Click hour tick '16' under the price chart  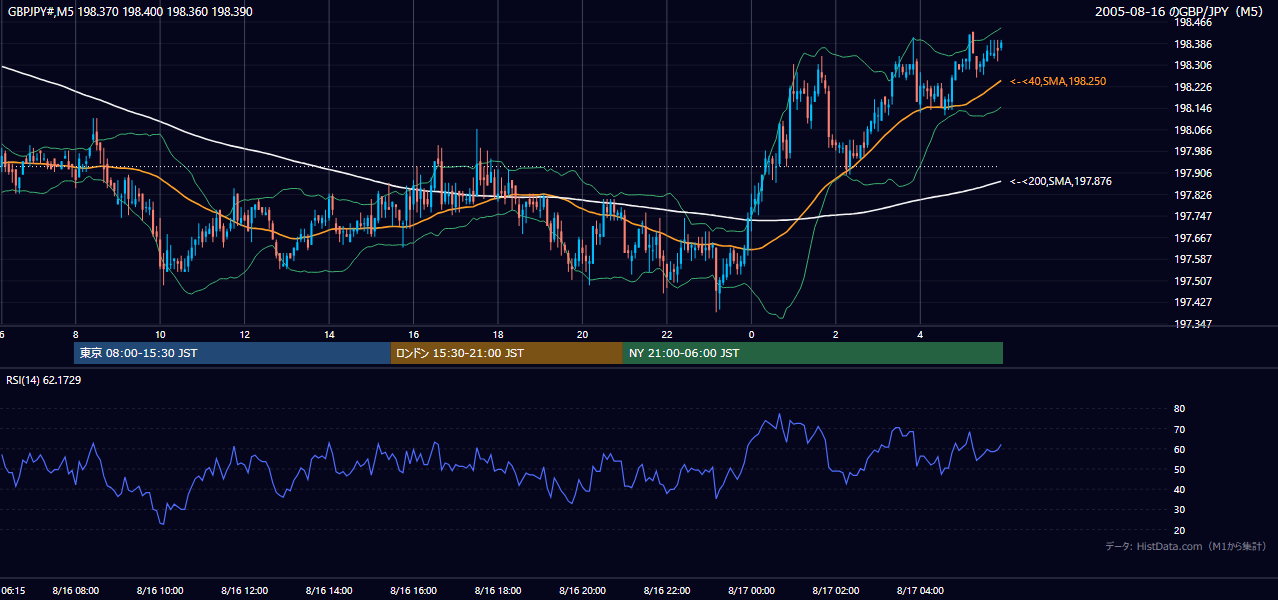414,333
